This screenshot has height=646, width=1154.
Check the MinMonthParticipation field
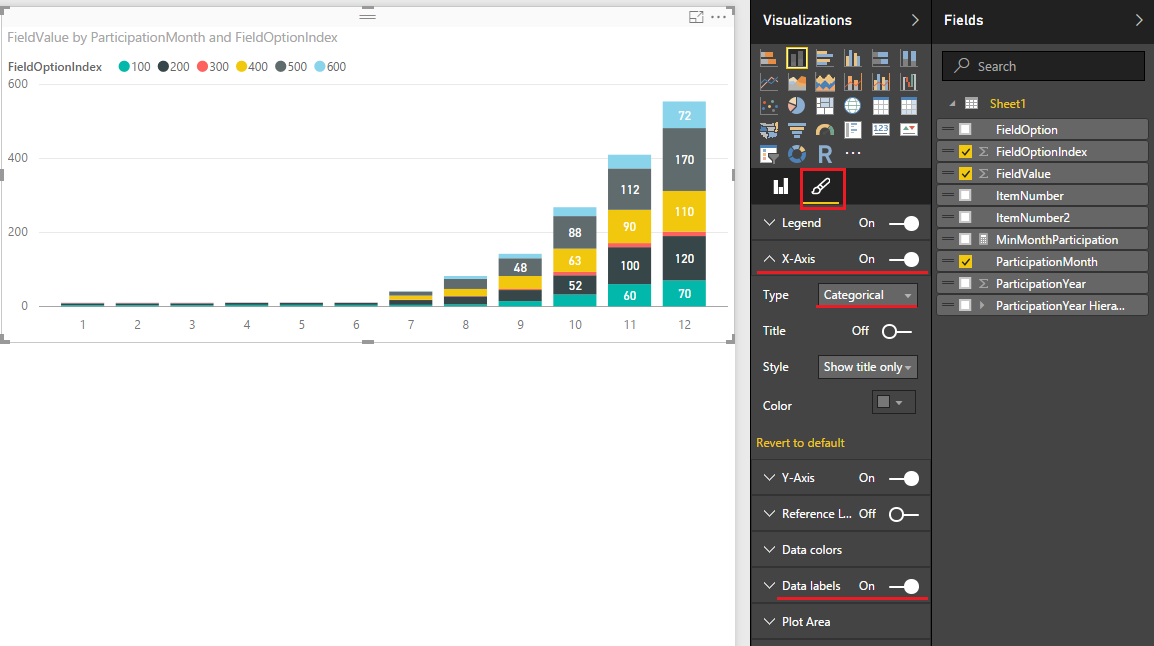pyautogui.click(x=965, y=240)
